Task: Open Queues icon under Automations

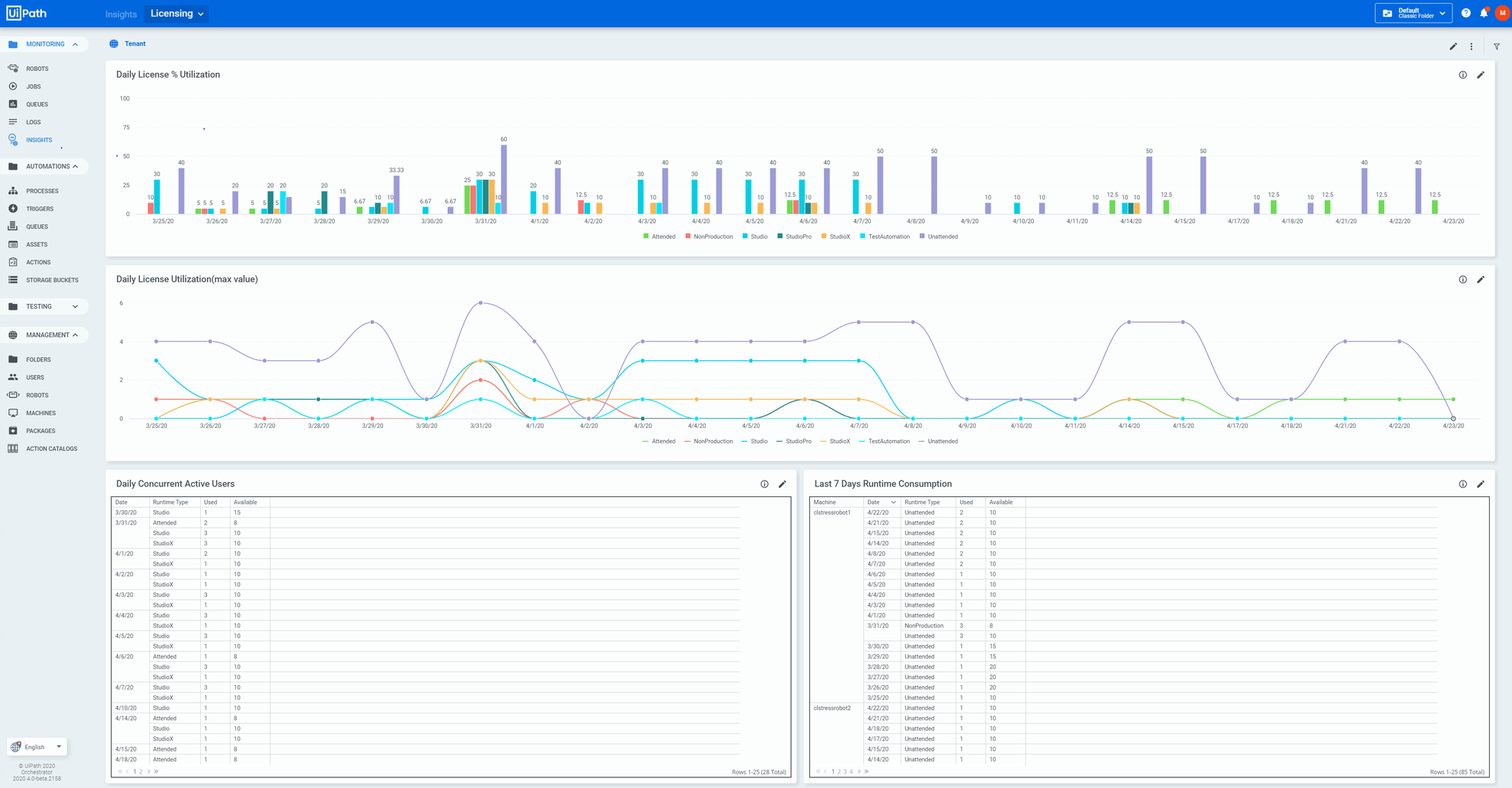Action: tap(13, 226)
